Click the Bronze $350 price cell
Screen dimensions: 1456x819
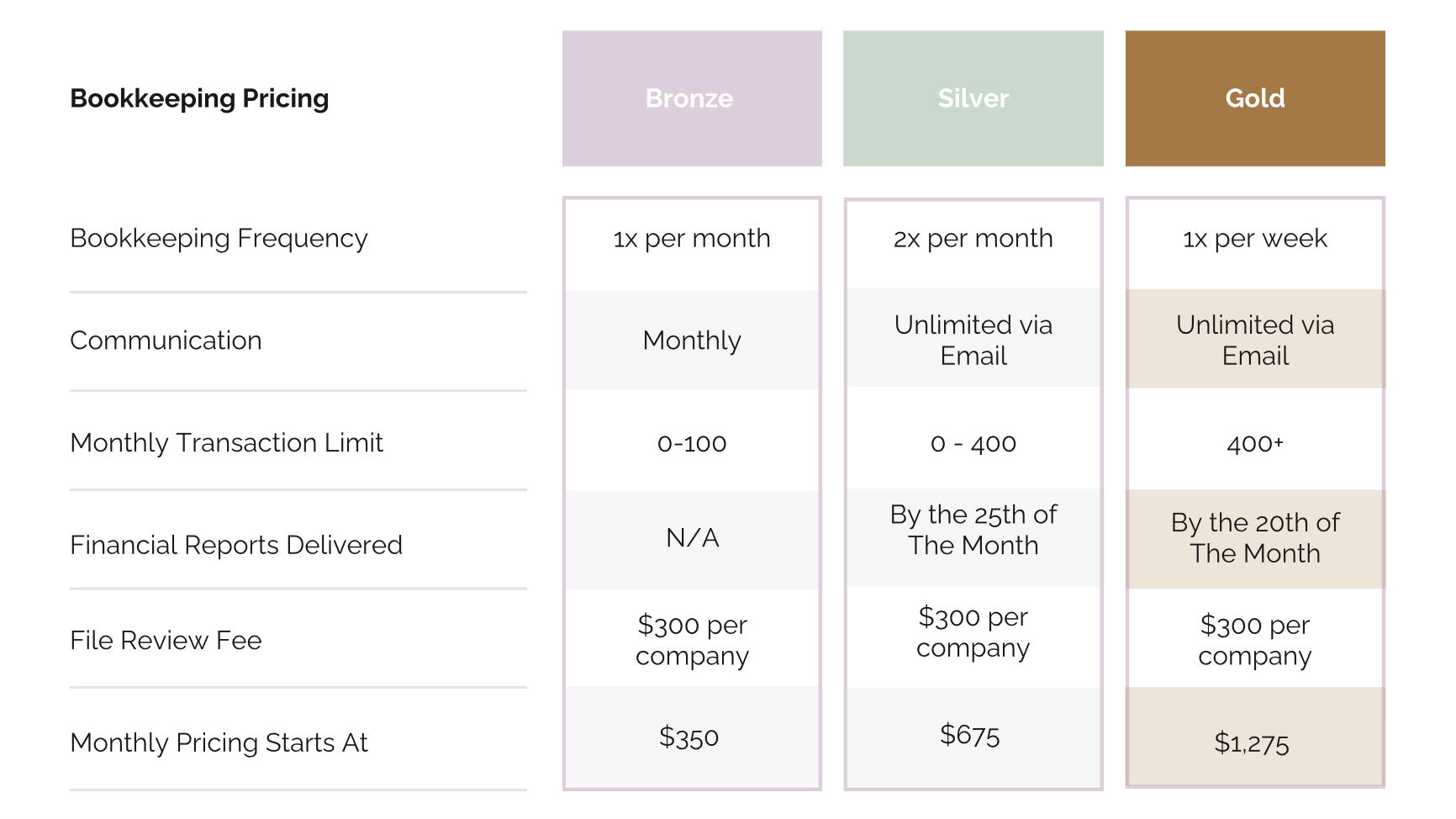point(689,737)
